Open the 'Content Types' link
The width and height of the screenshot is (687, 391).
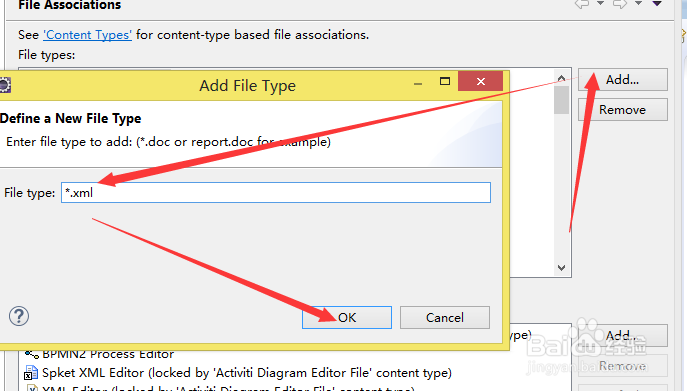click(87, 35)
